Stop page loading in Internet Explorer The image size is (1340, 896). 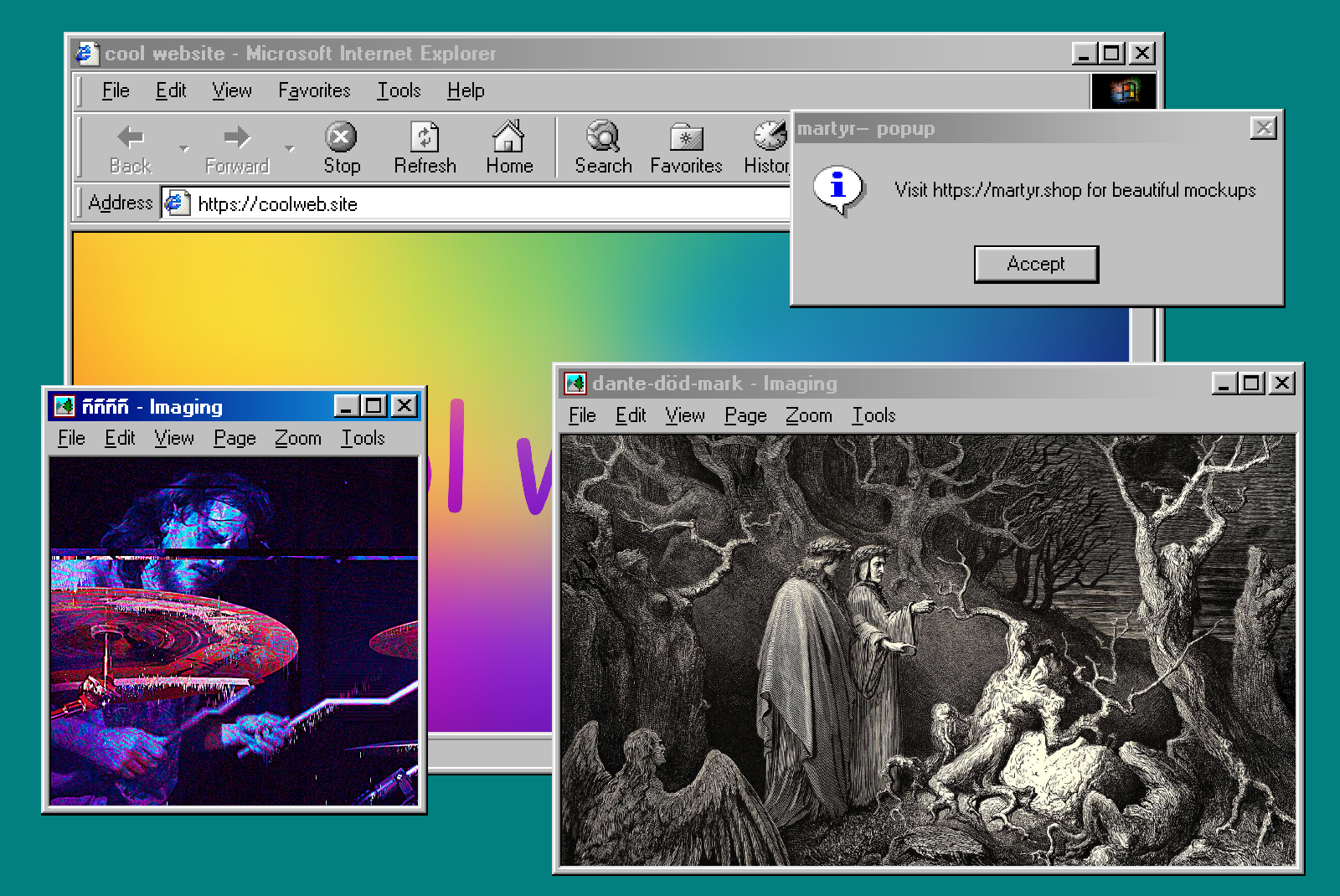[342, 148]
